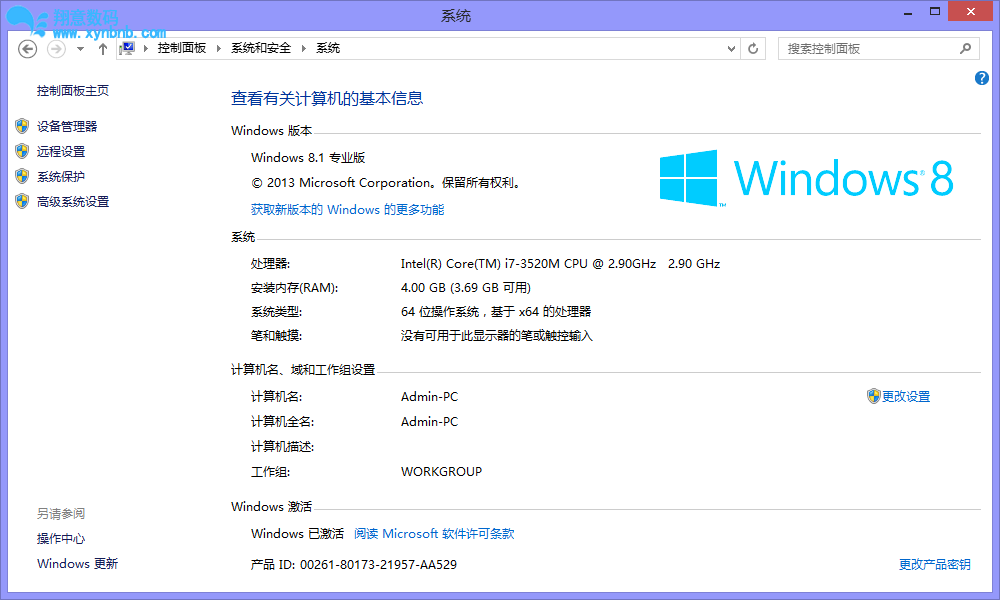Click the Forward navigation arrow
1000x600 pixels.
[x=56, y=48]
